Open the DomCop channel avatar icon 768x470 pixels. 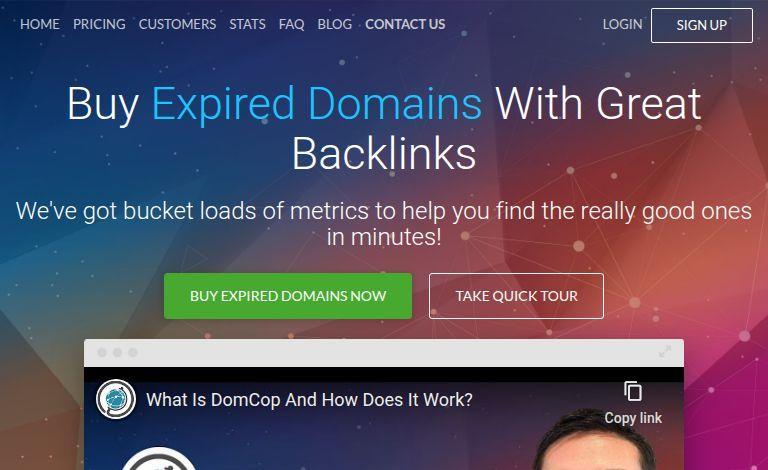click(x=116, y=399)
